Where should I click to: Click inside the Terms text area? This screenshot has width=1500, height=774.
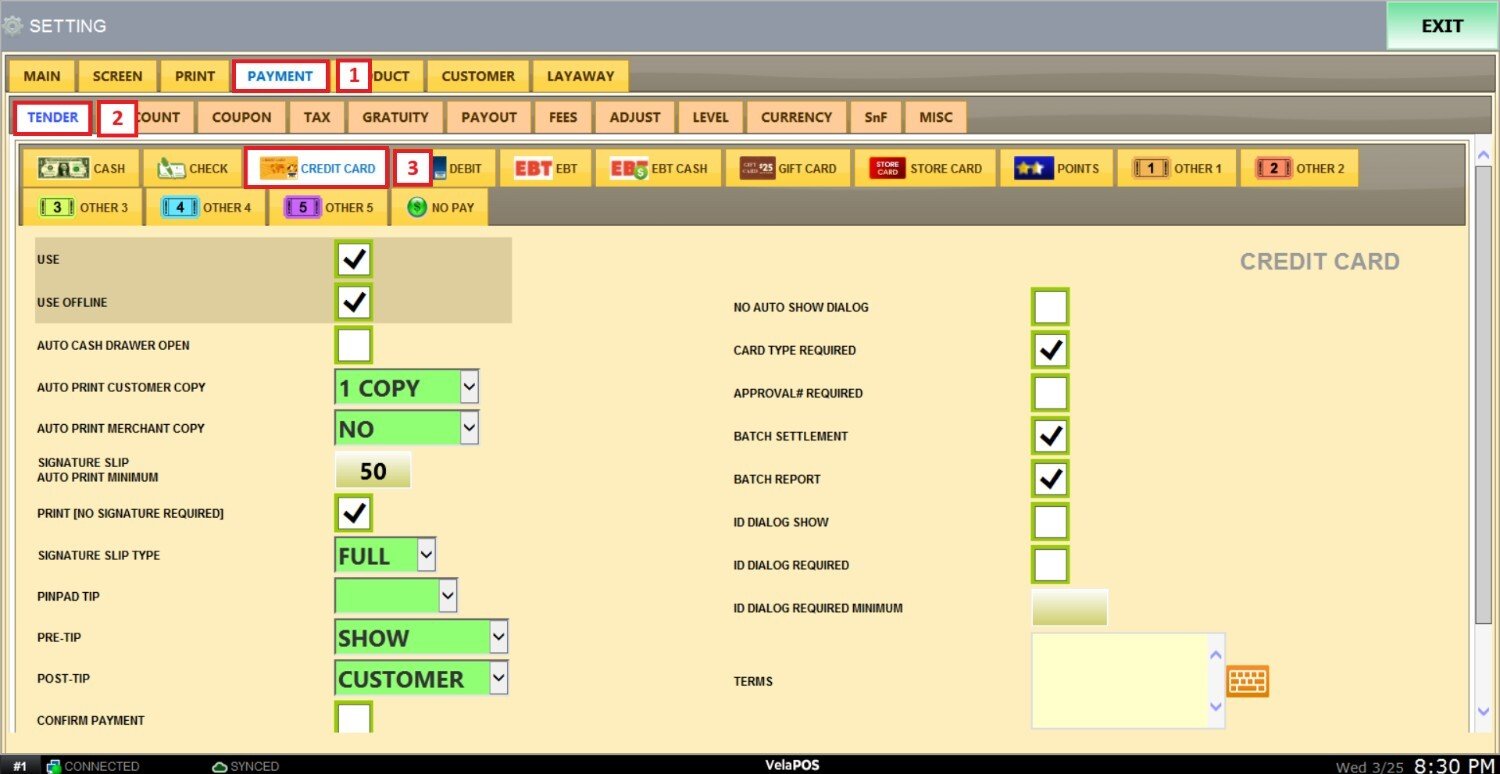pyautogui.click(x=1120, y=680)
